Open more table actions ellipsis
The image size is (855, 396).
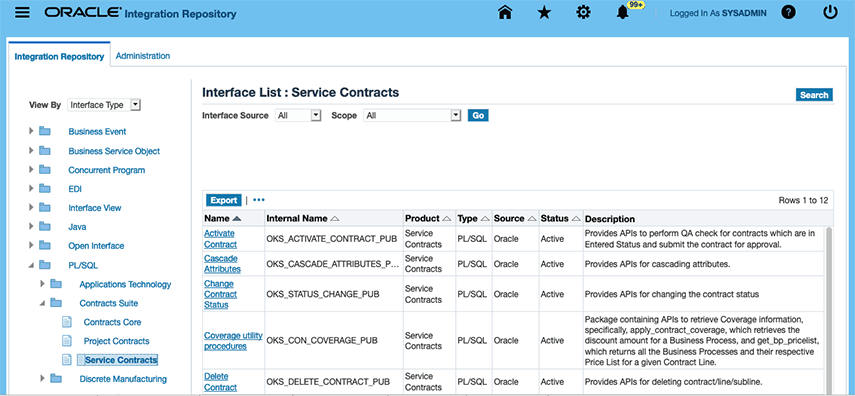(259, 200)
